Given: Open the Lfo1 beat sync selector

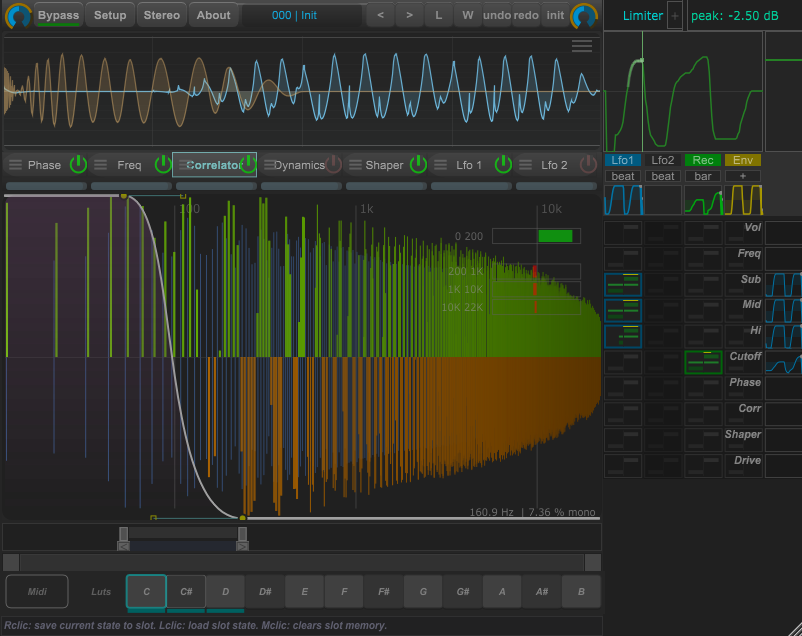Looking at the screenshot, I should point(623,176).
